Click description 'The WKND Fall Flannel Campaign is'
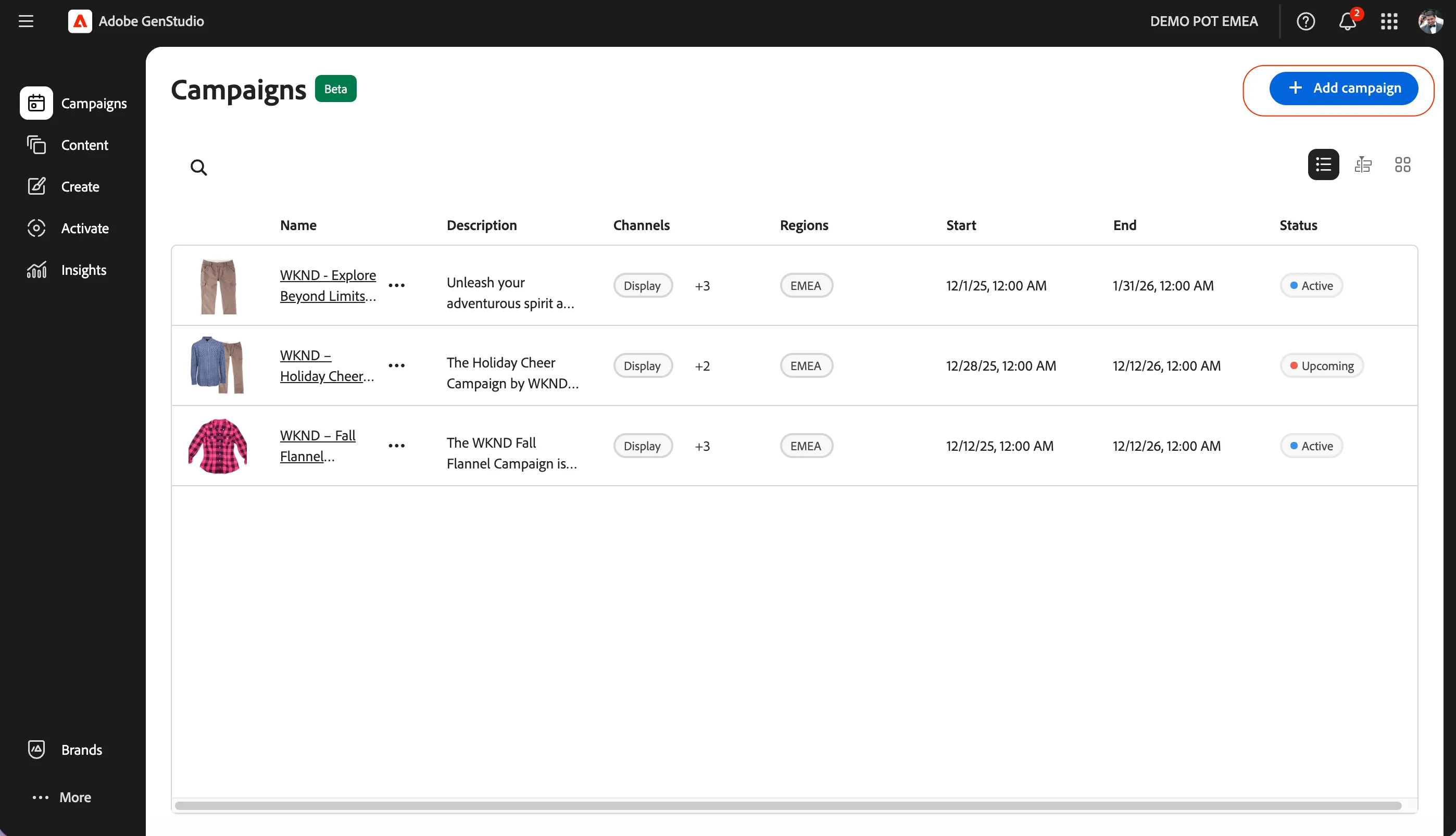Viewport: 1456px width, 836px height. [x=512, y=453]
